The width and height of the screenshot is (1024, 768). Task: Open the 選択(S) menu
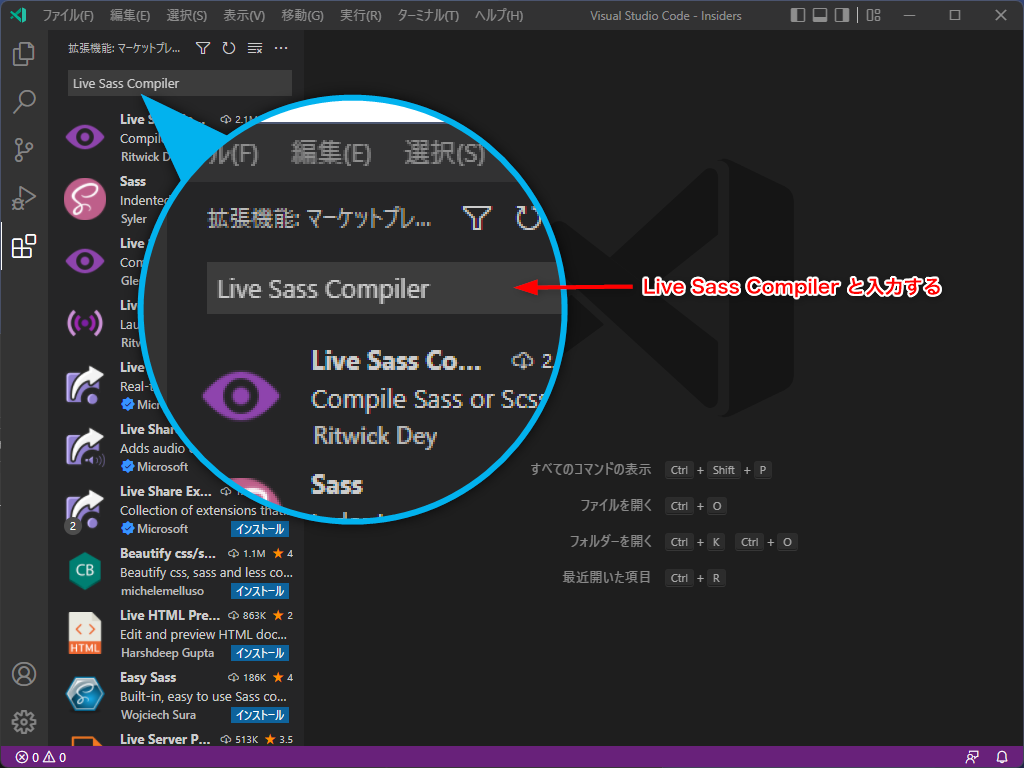click(x=187, y=15)
